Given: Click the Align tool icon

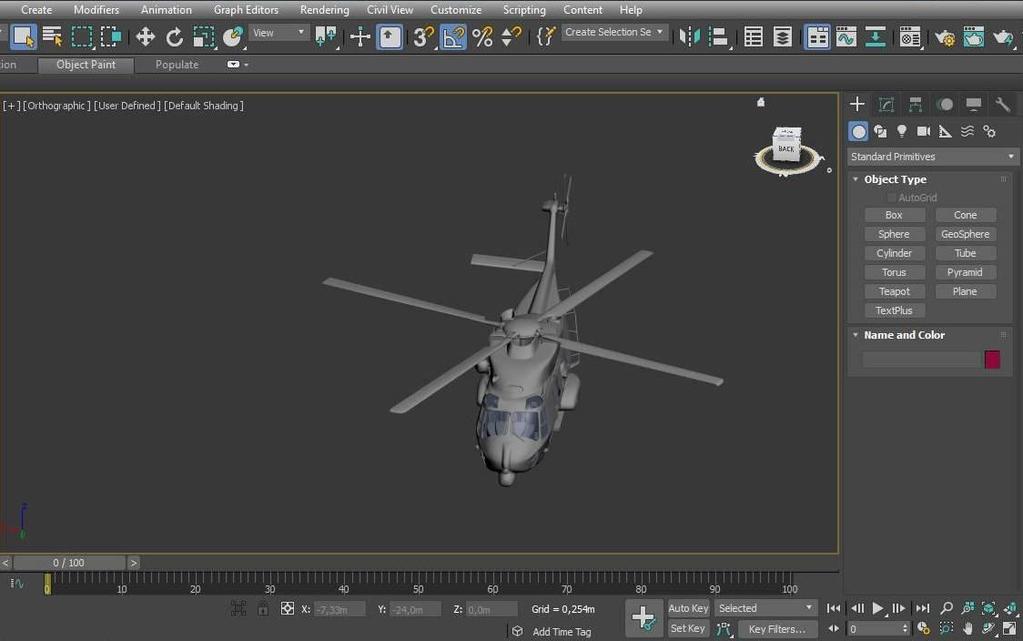Looking at the screenshot, I should [x=718, y=37].
